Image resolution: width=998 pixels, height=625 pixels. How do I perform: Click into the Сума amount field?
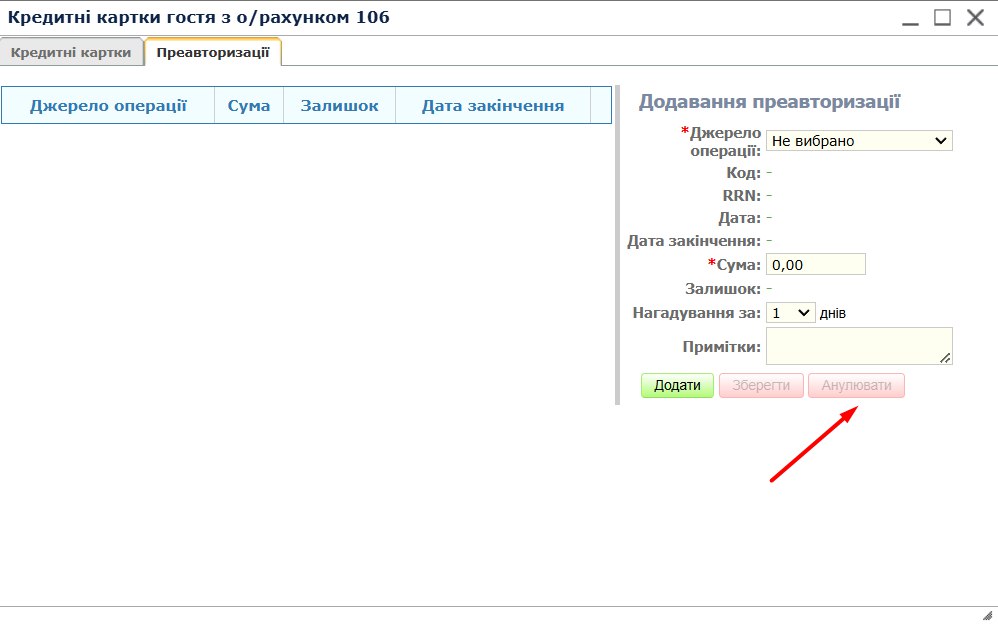(x=814, y=264)
